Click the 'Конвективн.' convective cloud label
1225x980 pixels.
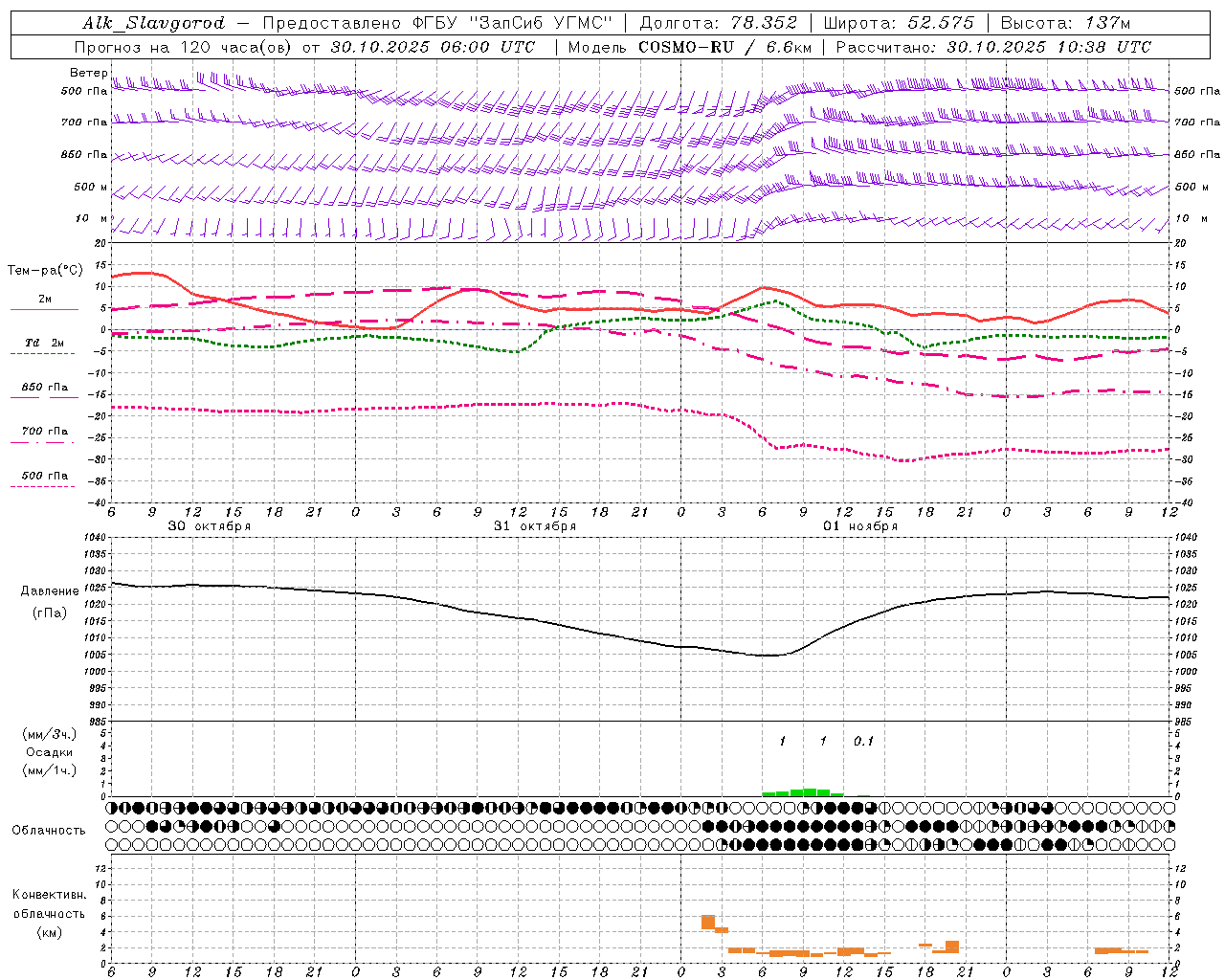(49, 895)
